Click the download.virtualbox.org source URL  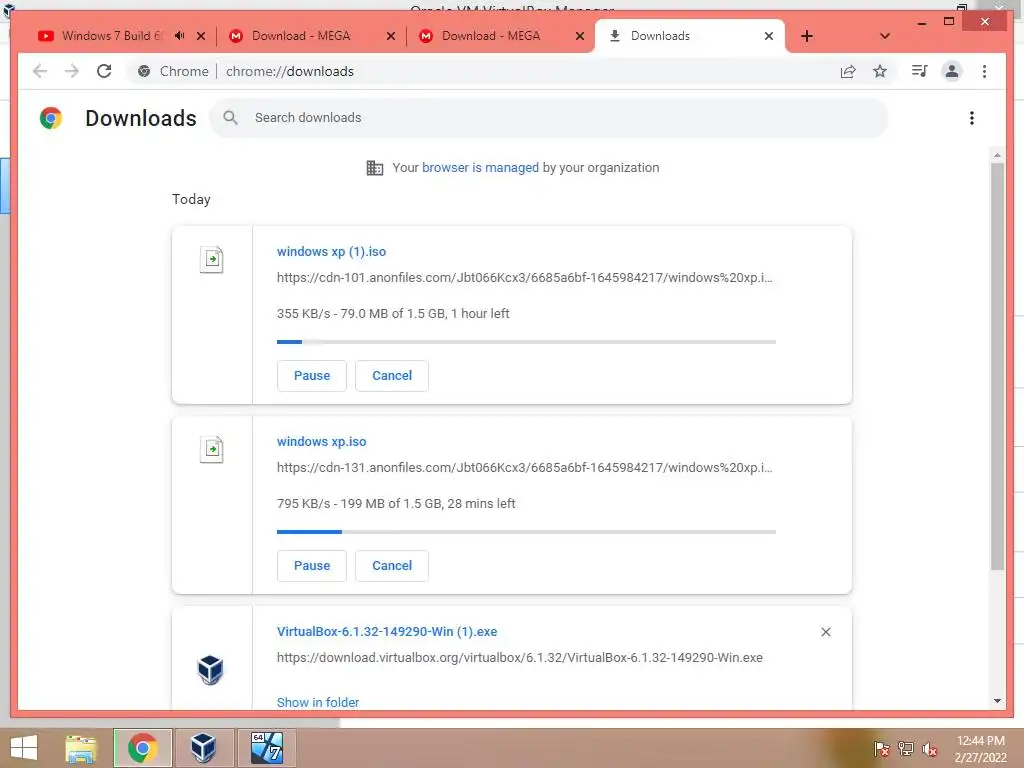coord(519,658)
